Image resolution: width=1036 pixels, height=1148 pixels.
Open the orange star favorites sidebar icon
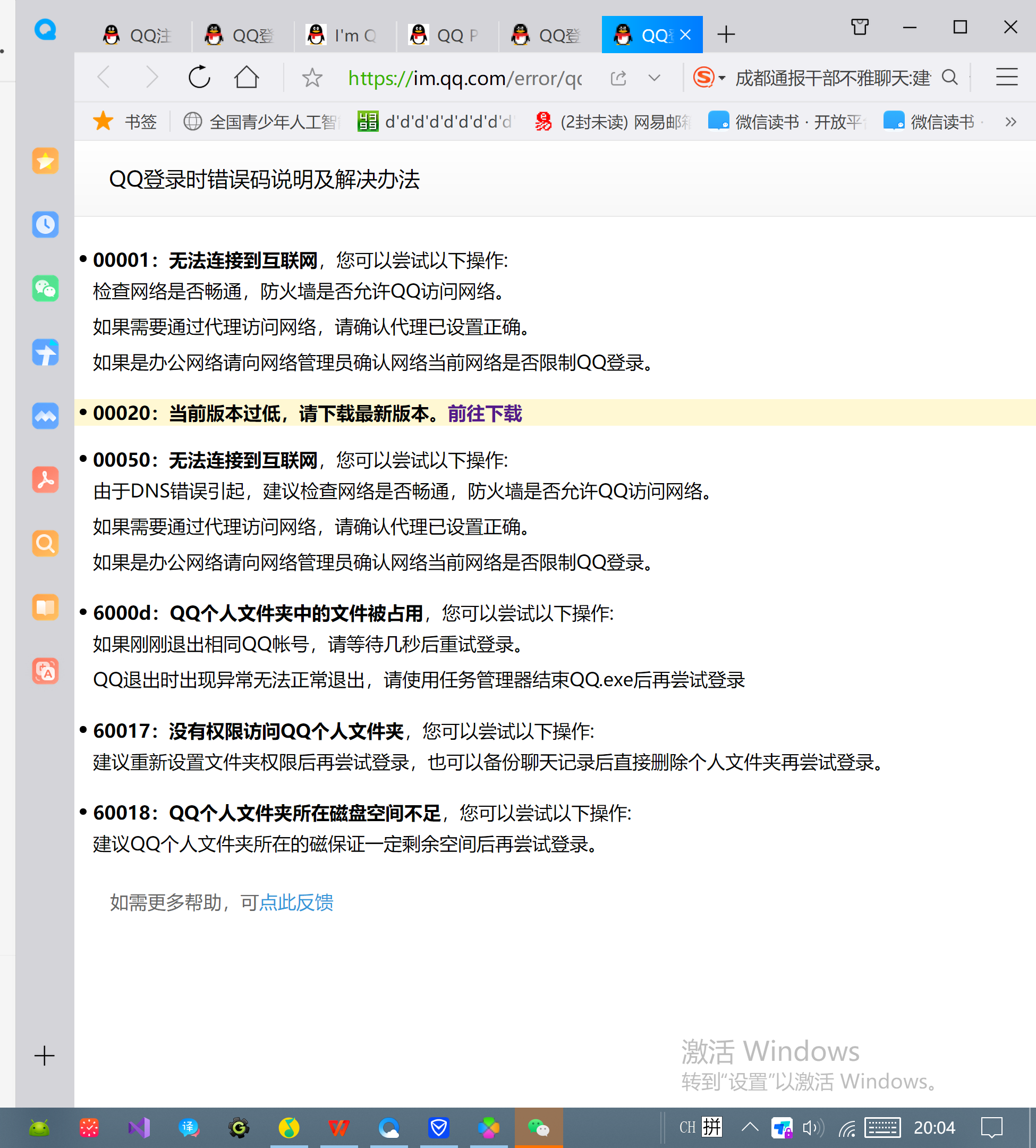45,161
